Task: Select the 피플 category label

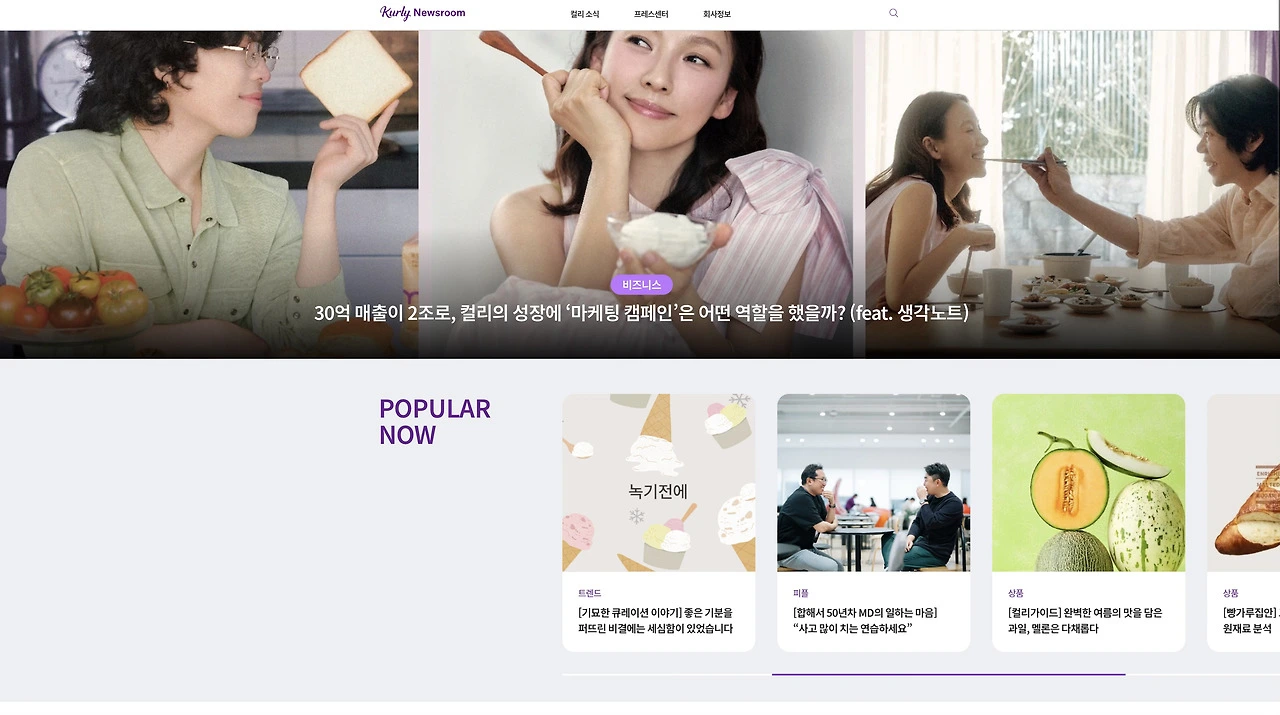Action: point(800,593)
